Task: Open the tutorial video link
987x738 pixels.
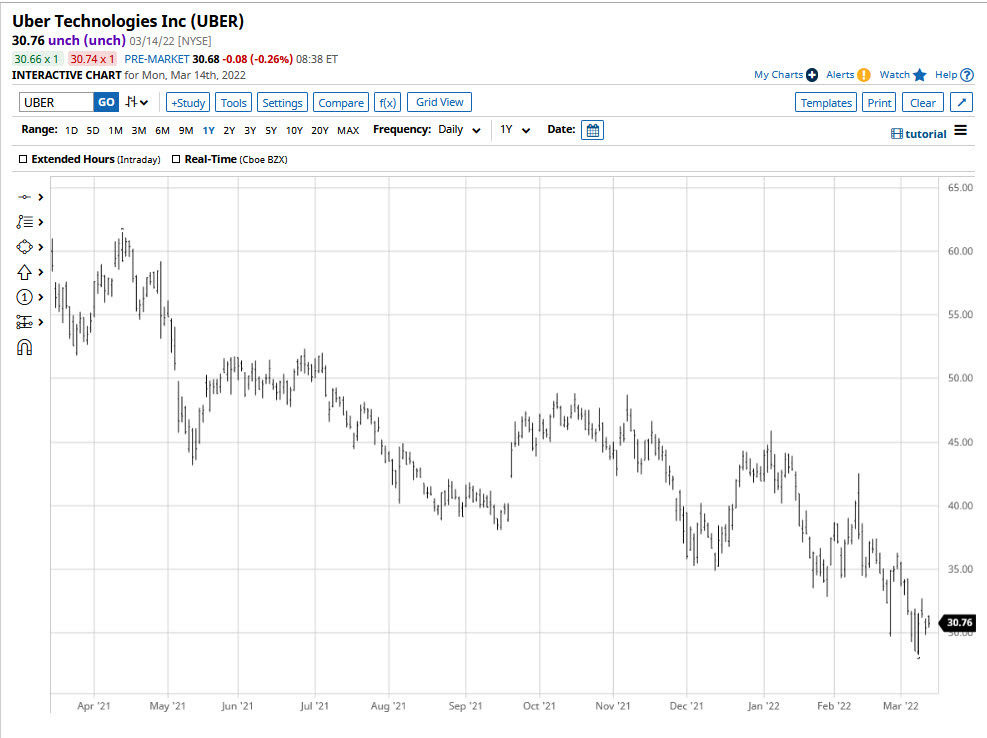Action: pos(918,134)
